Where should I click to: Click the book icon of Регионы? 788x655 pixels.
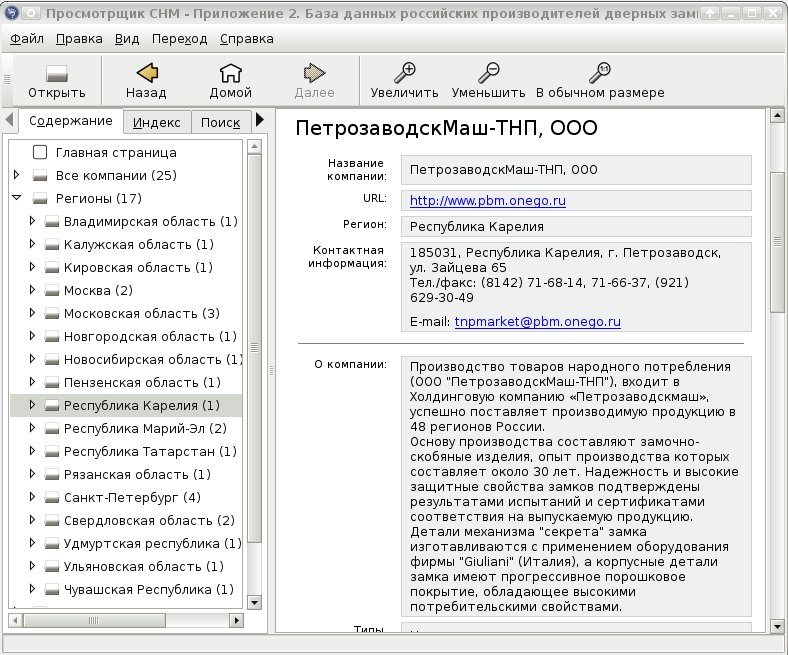pos(40,199)
